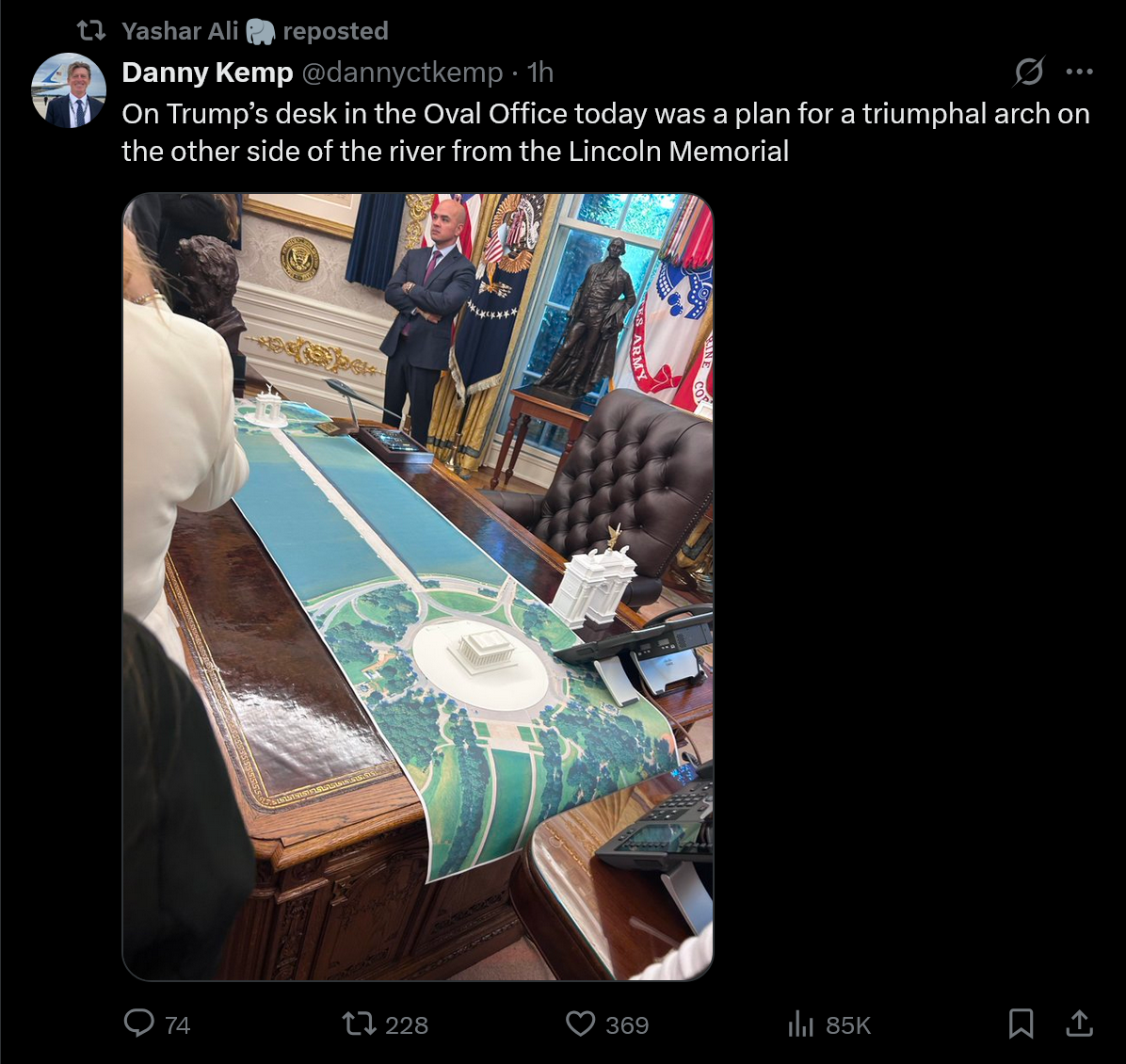Open view analytics bar chart icon
The height and width of the screenshot is (1064, 1126).
coord(800,1024)
